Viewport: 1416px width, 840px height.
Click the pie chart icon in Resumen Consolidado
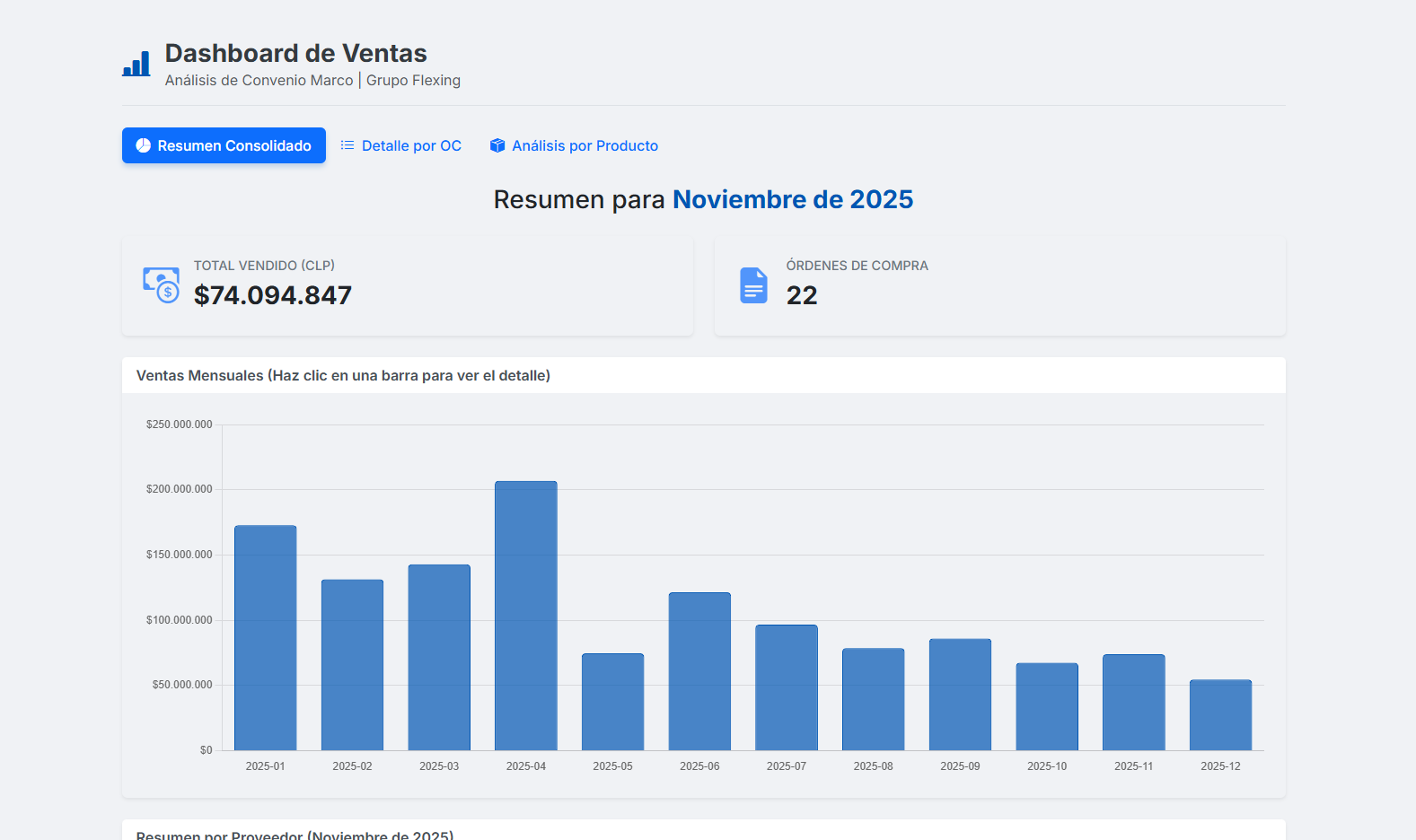point(143,145)
